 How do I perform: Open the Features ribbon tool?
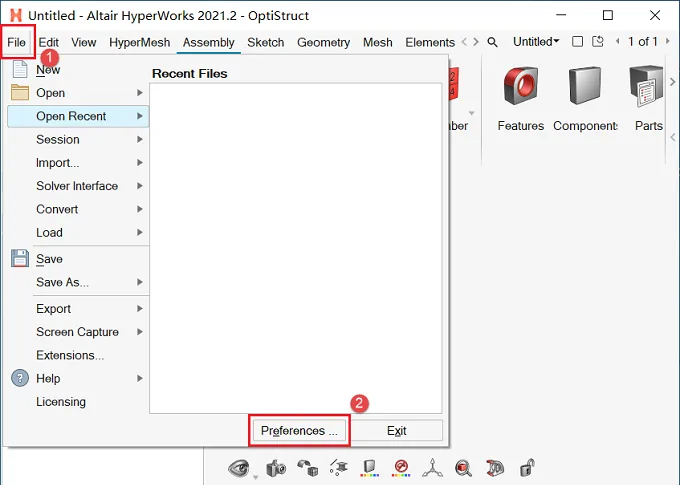click(x=520, y=99)
